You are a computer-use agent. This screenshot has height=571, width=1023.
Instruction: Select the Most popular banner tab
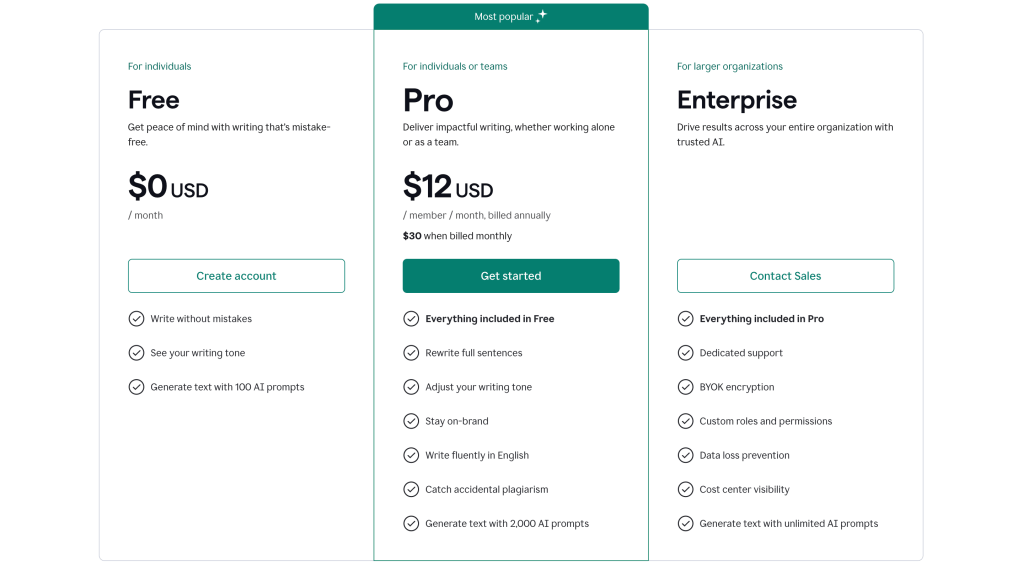click(x=510, y=17)
